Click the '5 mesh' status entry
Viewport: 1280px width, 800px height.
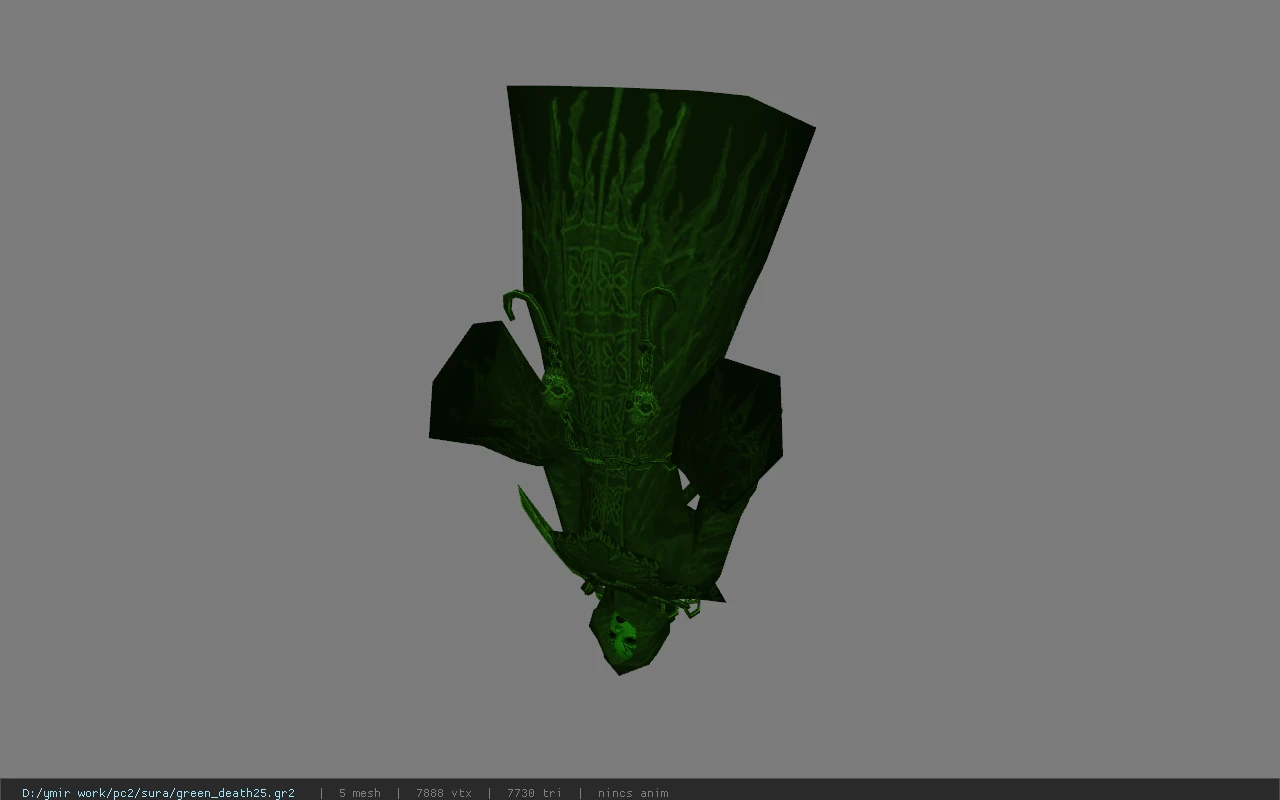coord(359,793)
